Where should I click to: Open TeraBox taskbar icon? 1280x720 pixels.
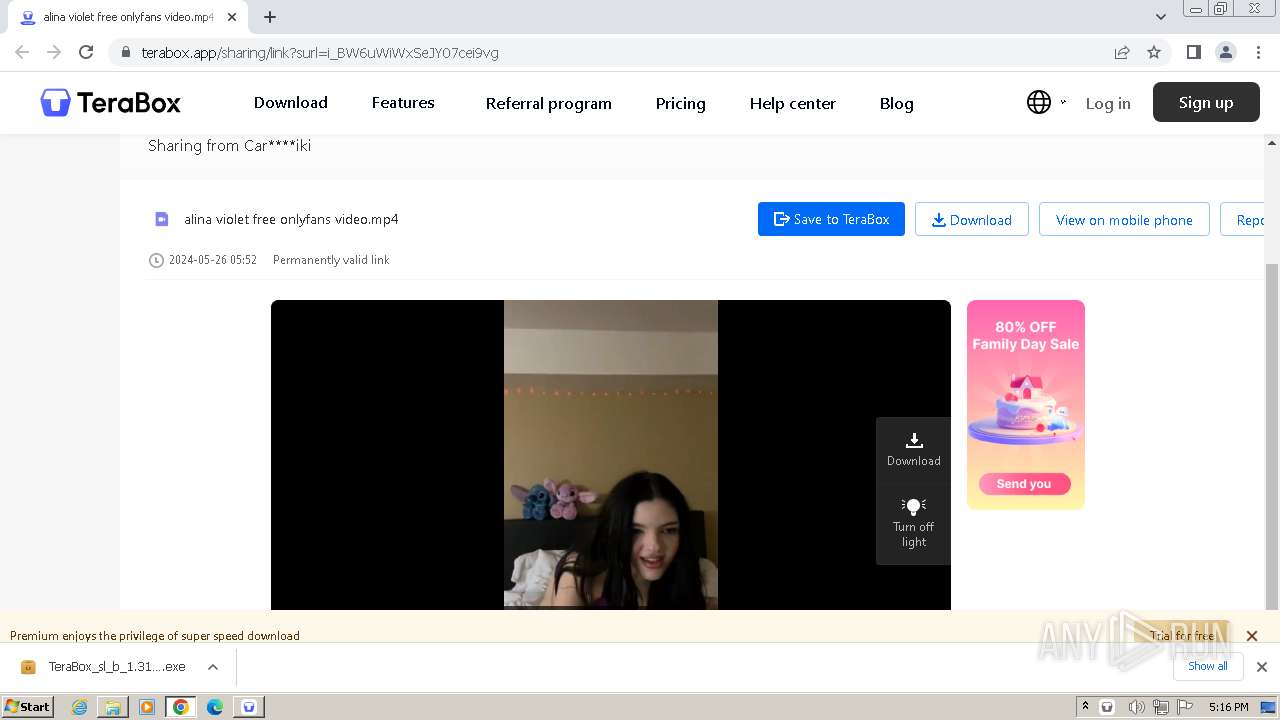249,707
